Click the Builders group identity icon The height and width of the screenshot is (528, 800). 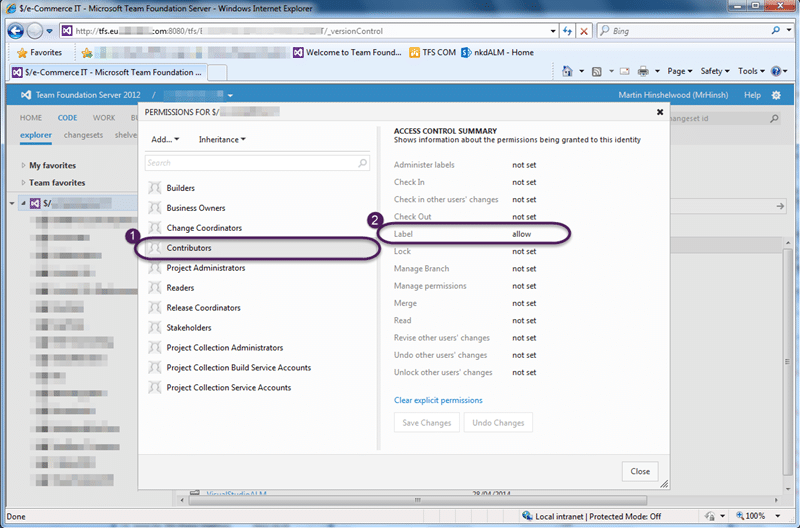tap(155, 188)
